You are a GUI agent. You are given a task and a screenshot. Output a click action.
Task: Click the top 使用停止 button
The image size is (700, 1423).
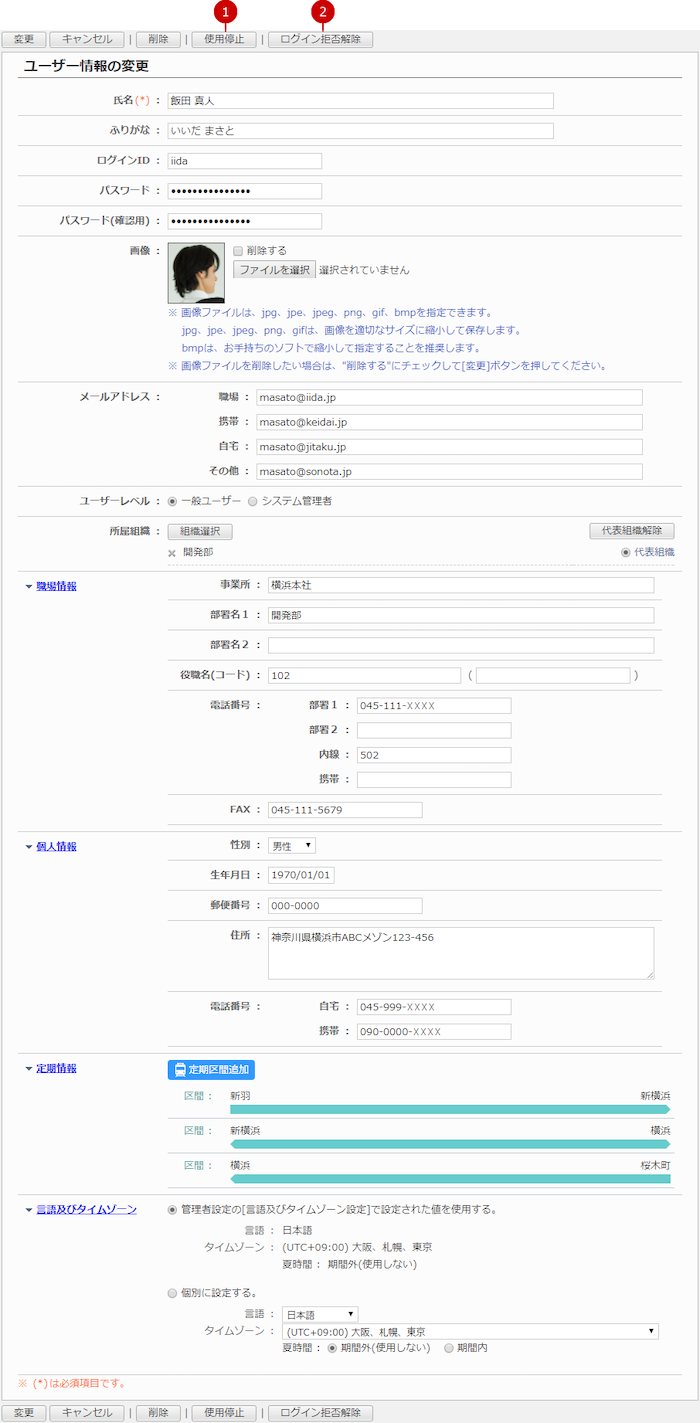[x=224, y=40]
